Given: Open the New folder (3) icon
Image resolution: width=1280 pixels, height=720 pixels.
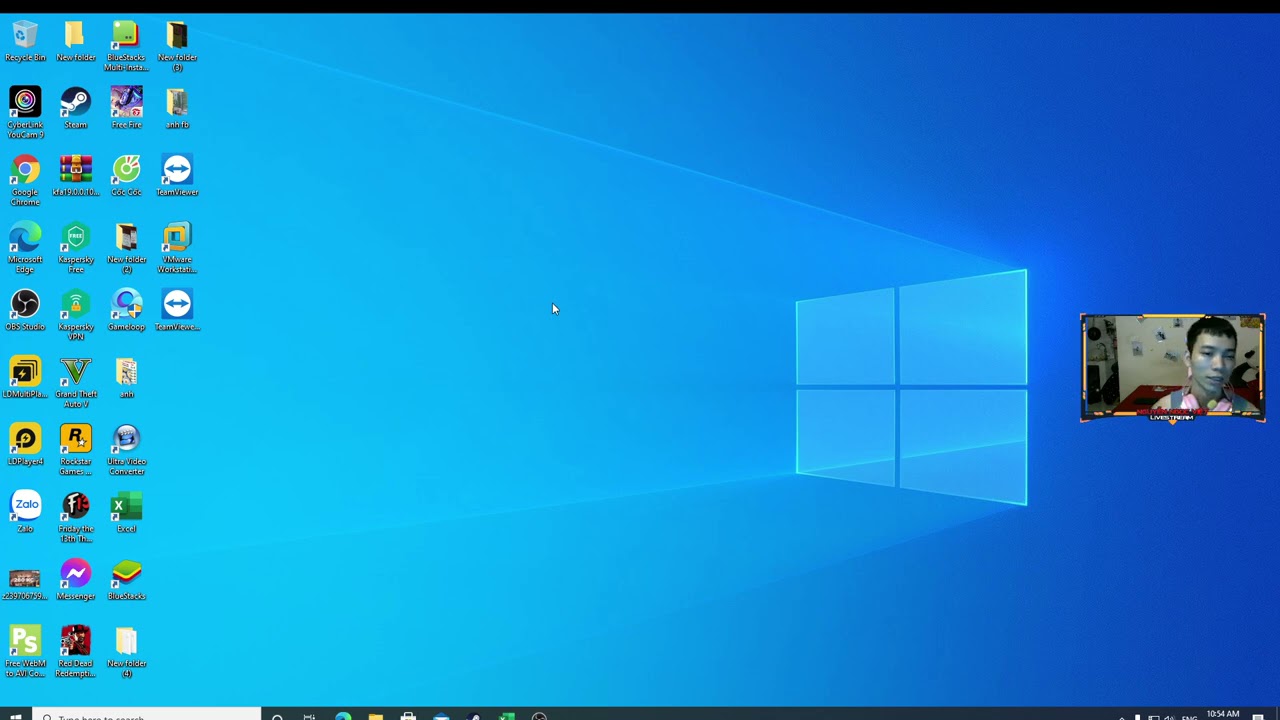Looking at the screenshot, I should [x=177, y=46].
